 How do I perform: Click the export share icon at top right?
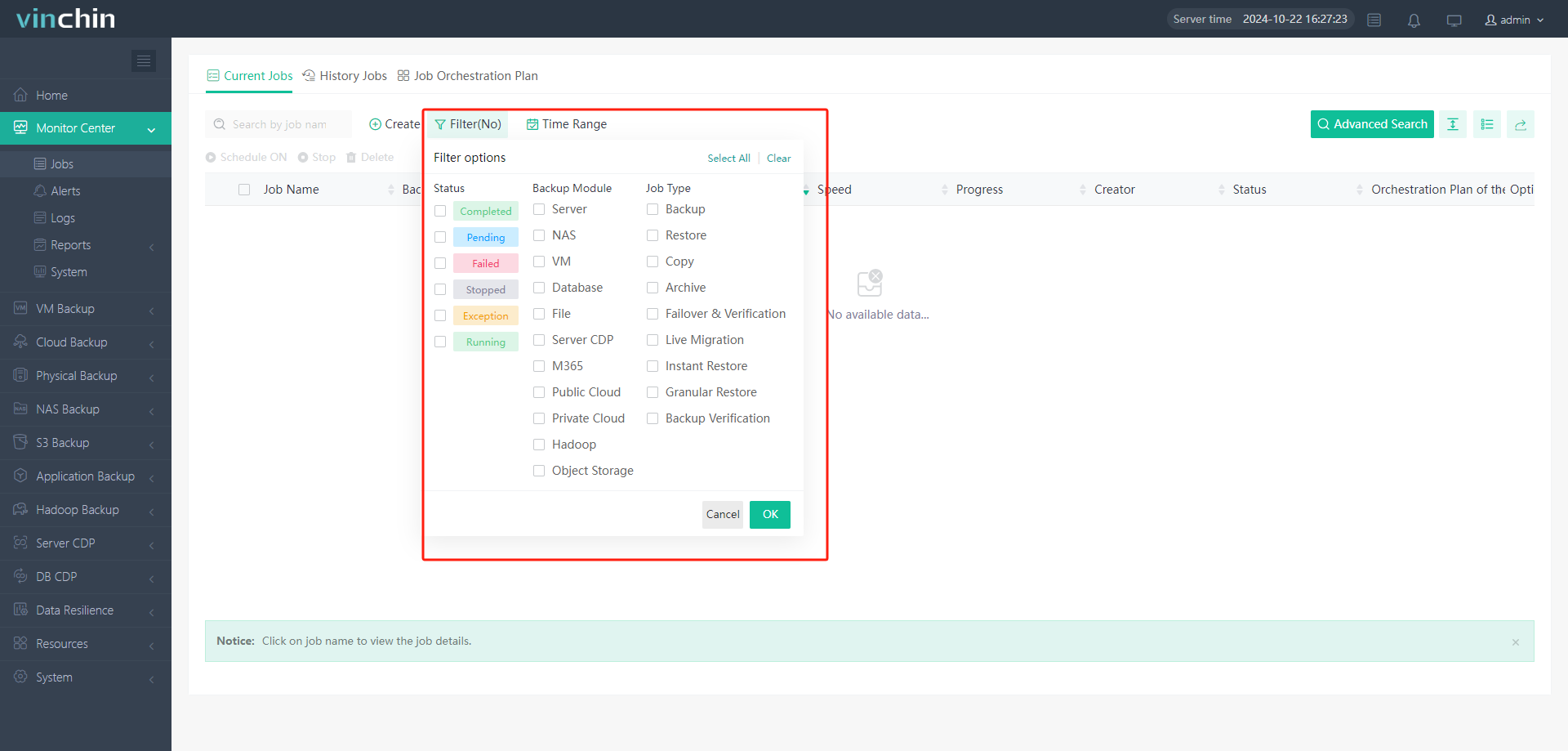coord(1520,124)
